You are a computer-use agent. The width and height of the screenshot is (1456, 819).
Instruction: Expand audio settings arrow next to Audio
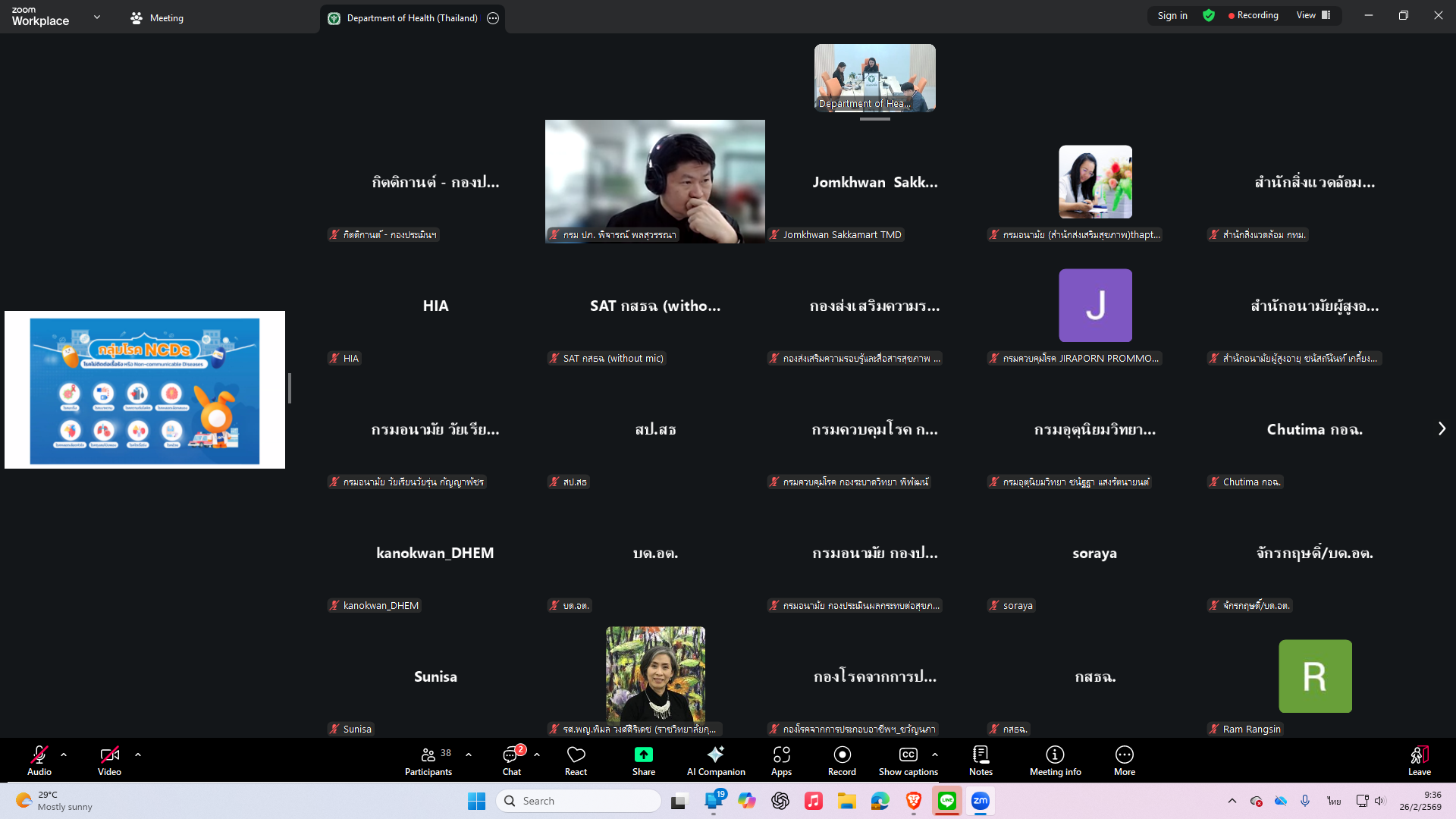click(64, 755)
